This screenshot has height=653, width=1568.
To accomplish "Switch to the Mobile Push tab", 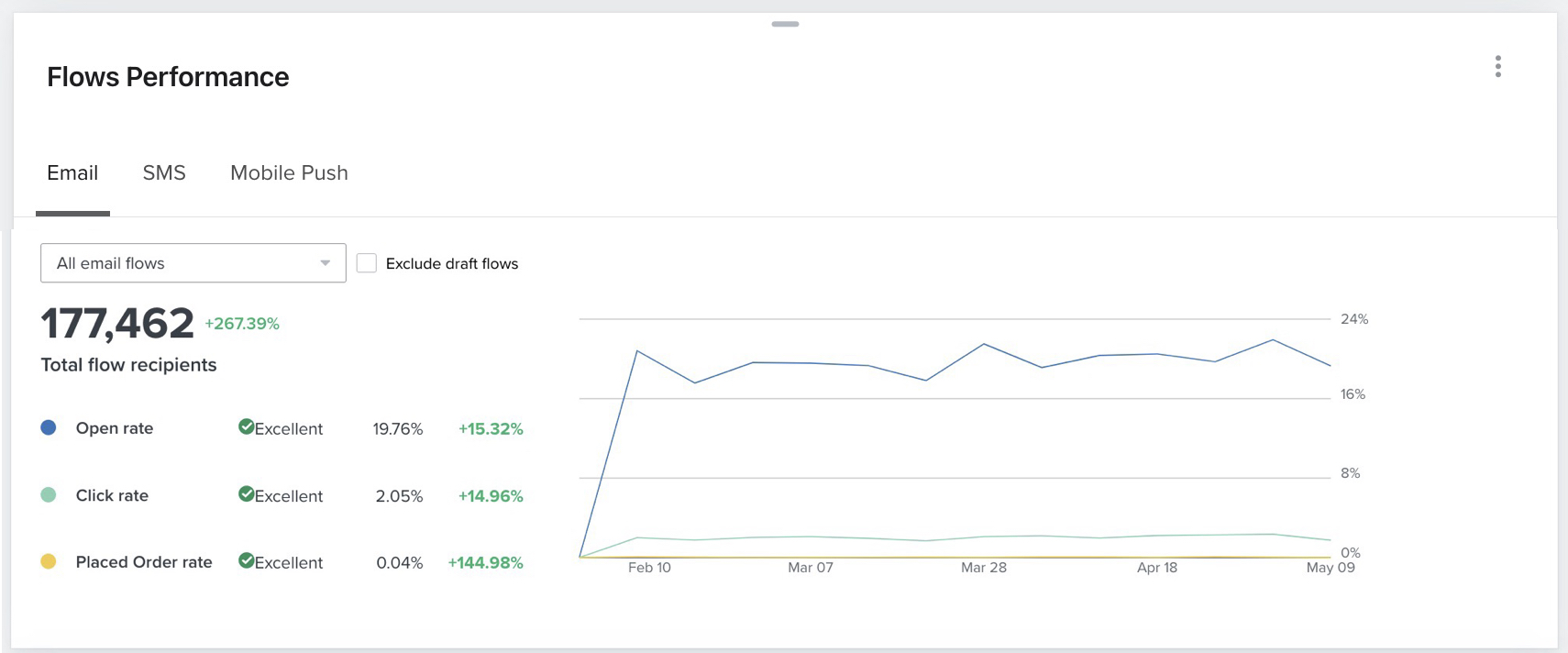I will (289, 173).
